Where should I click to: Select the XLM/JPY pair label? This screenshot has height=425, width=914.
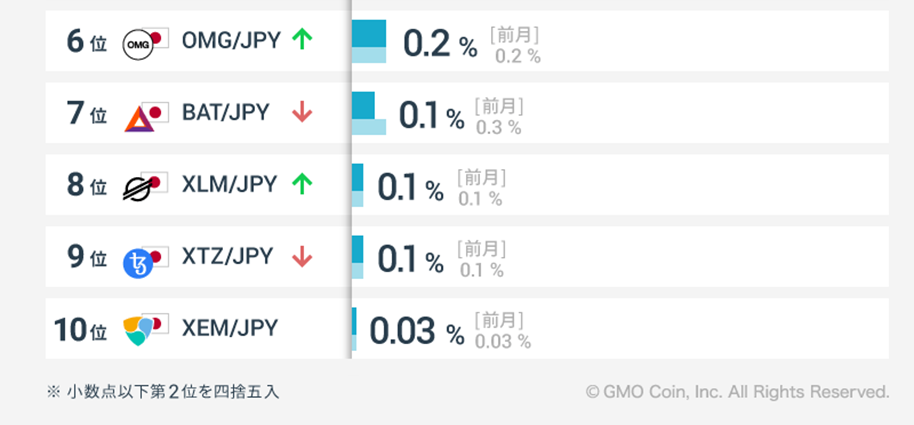[229, 184]
